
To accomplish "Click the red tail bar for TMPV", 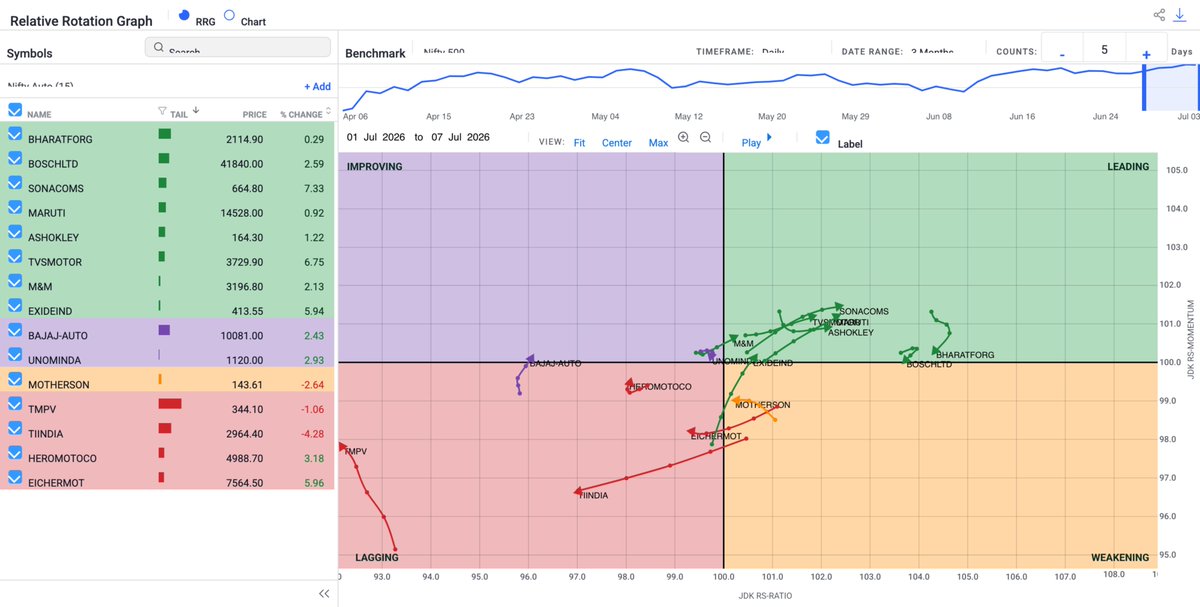I will coord(170,404).
